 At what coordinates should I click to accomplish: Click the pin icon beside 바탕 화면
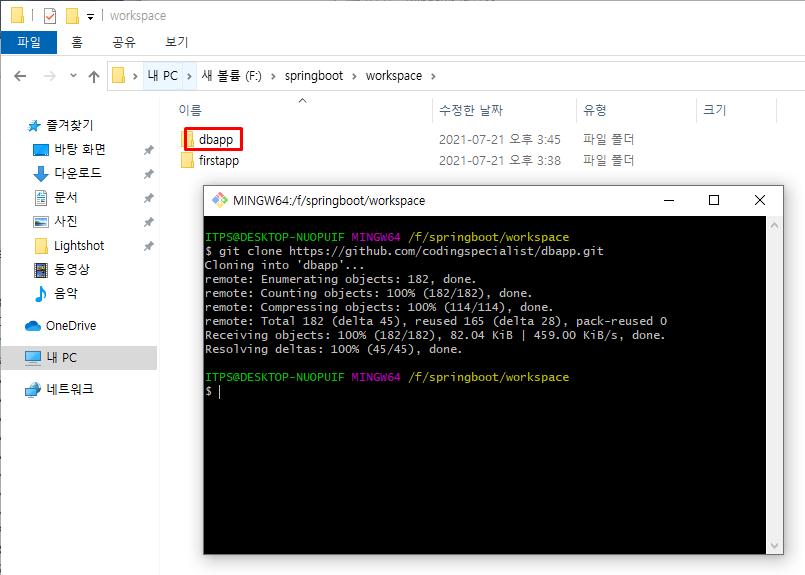tap(148, 150)
